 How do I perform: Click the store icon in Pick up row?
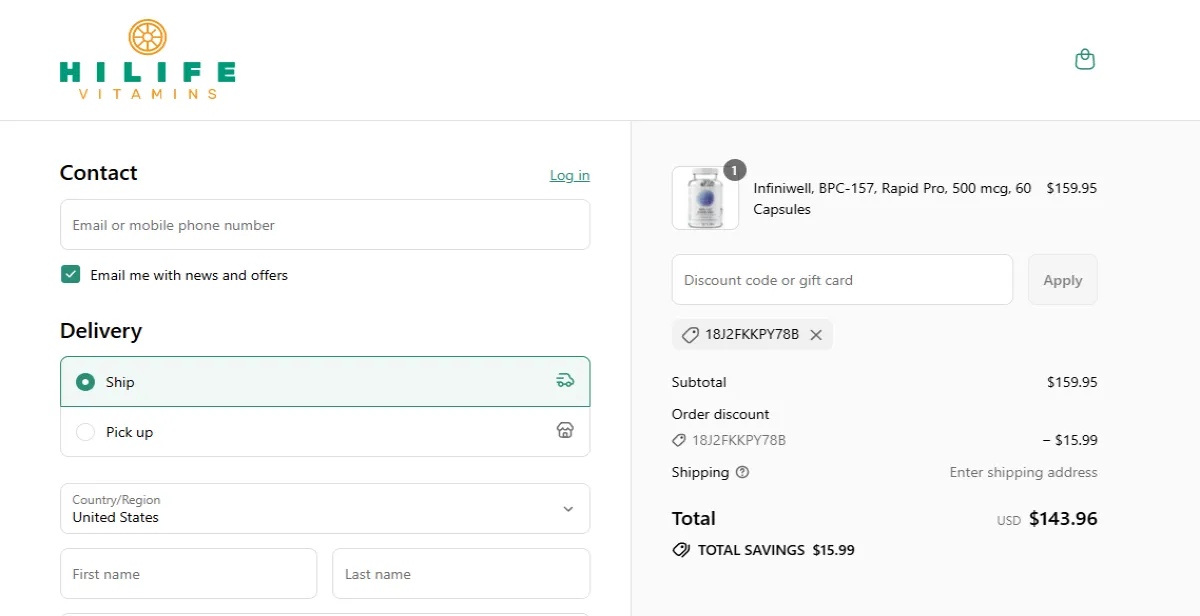565,431
